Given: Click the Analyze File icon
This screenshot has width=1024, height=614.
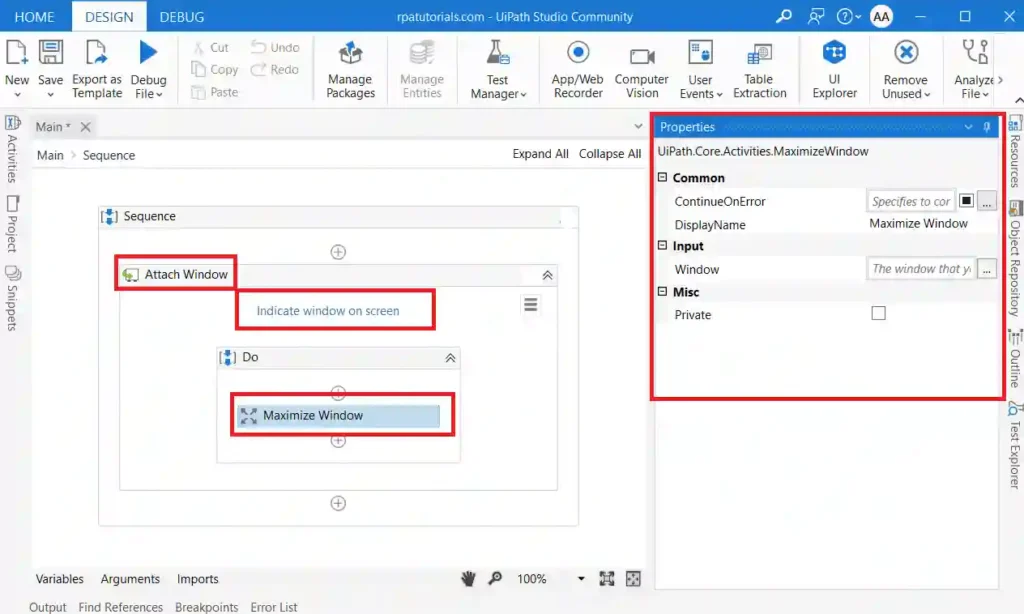Looking at the screenshot, I should click(975, 53).
